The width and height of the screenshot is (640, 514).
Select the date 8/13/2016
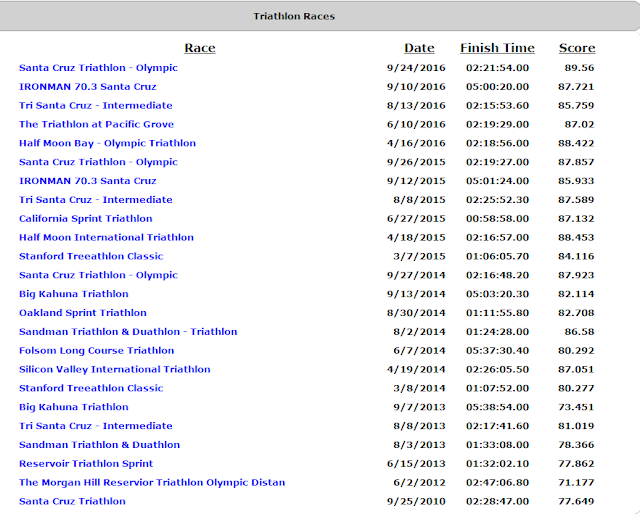click(416, 105)
